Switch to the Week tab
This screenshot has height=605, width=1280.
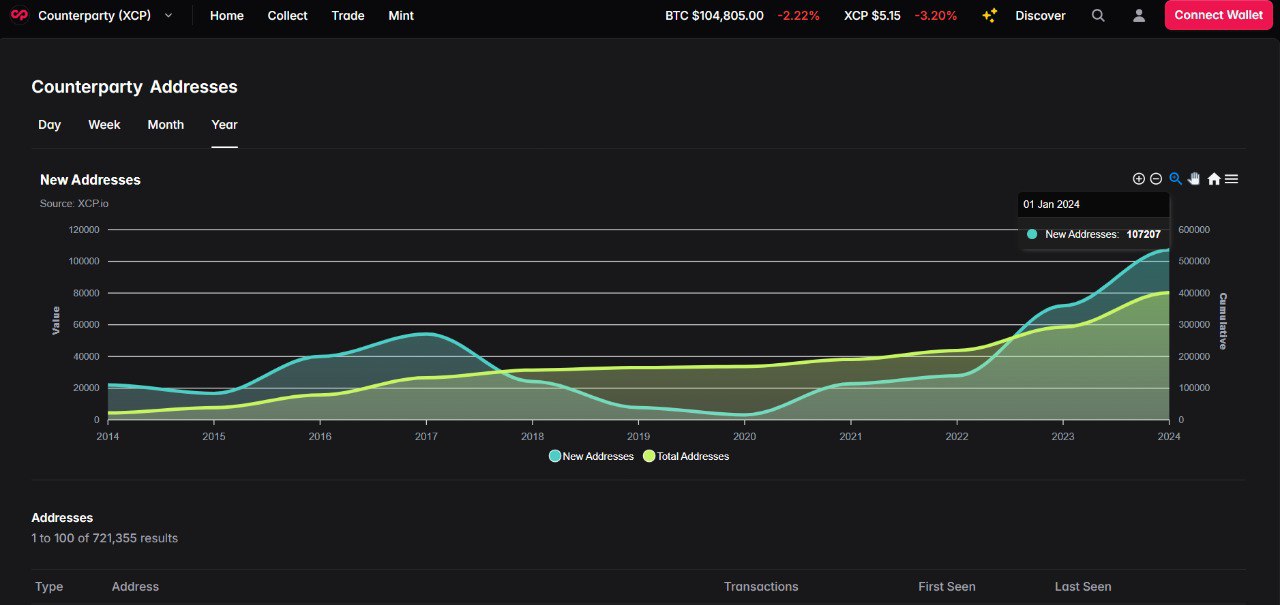tap(104, 125)
